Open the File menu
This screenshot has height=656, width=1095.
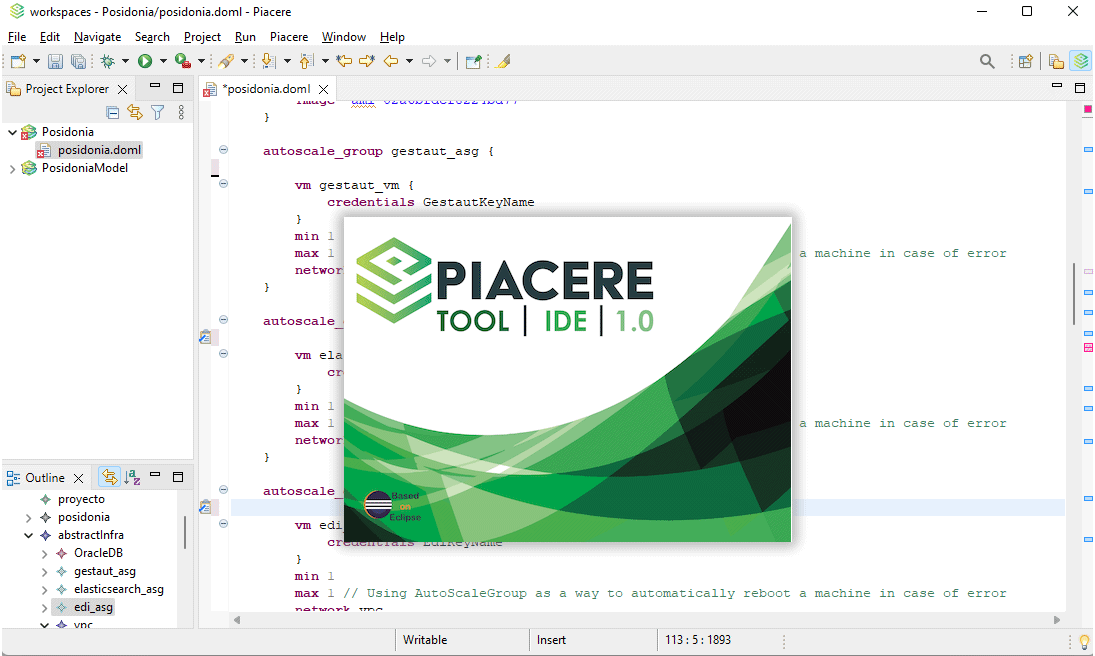pos(17,37)
